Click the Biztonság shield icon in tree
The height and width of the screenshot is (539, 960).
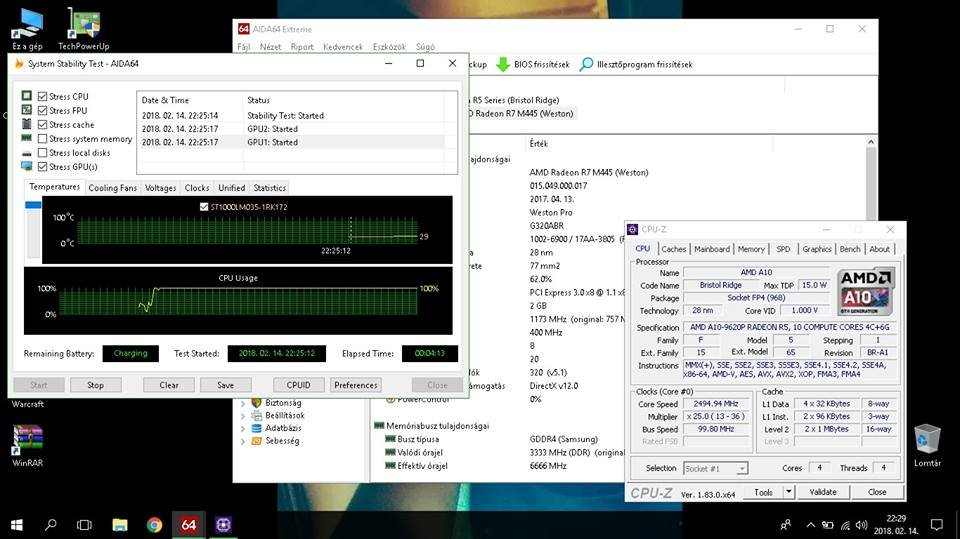click(257, 402)
